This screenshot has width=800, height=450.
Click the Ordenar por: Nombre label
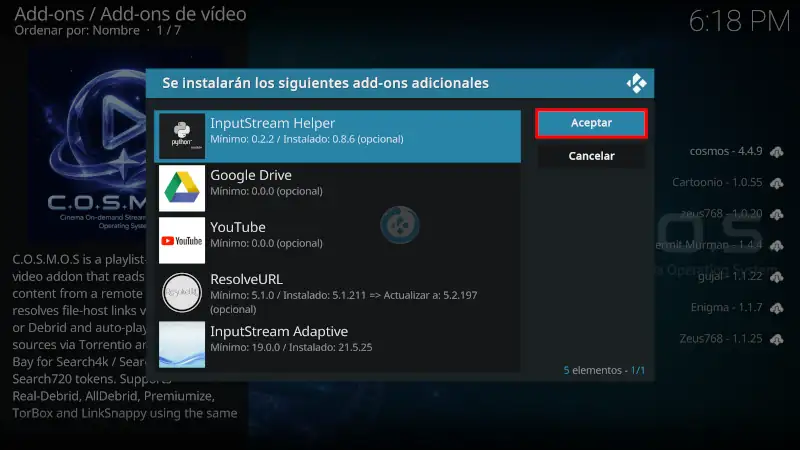(x=77, y=31)
